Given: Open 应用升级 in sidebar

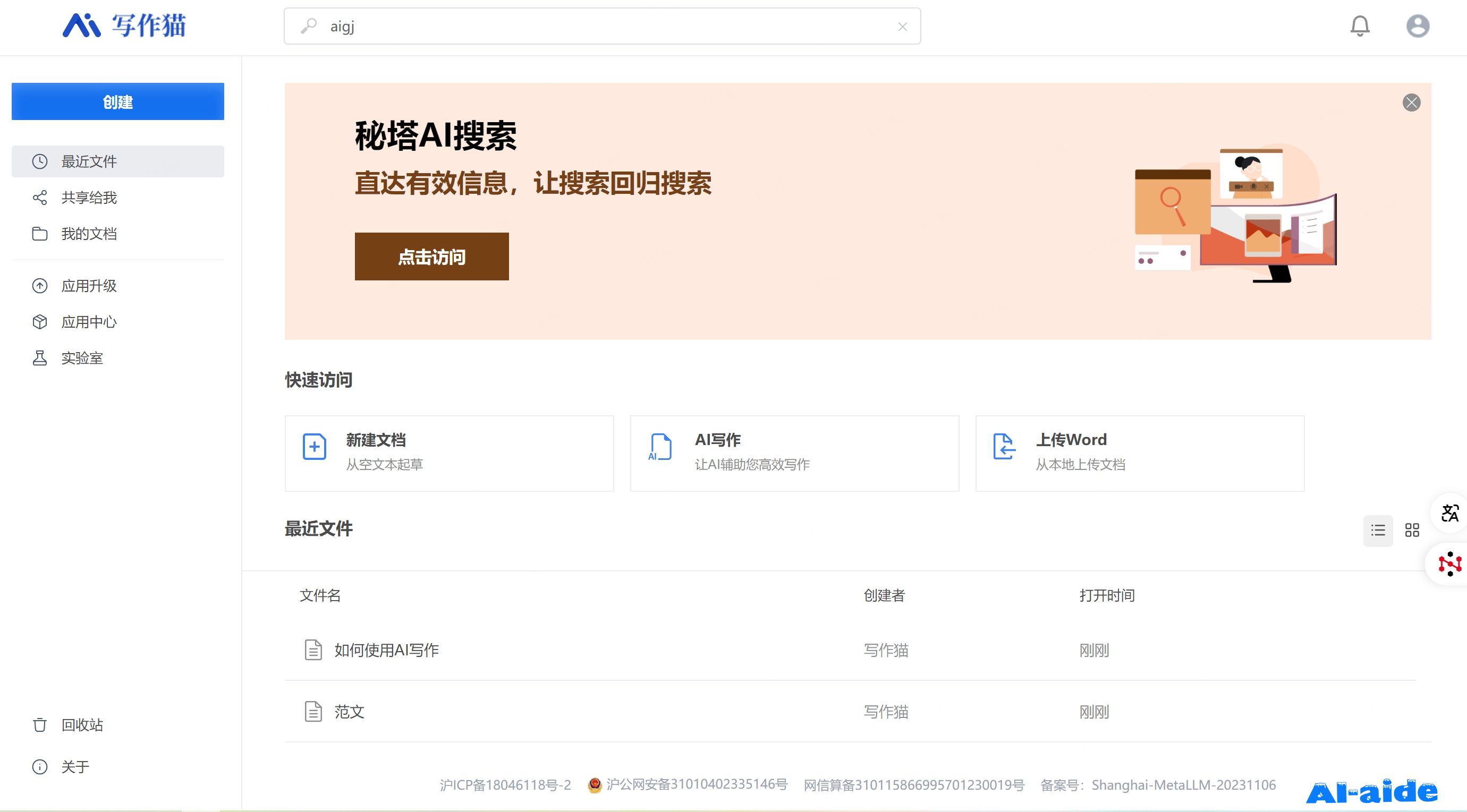Looking at the screenshot, I should [118, 286].
